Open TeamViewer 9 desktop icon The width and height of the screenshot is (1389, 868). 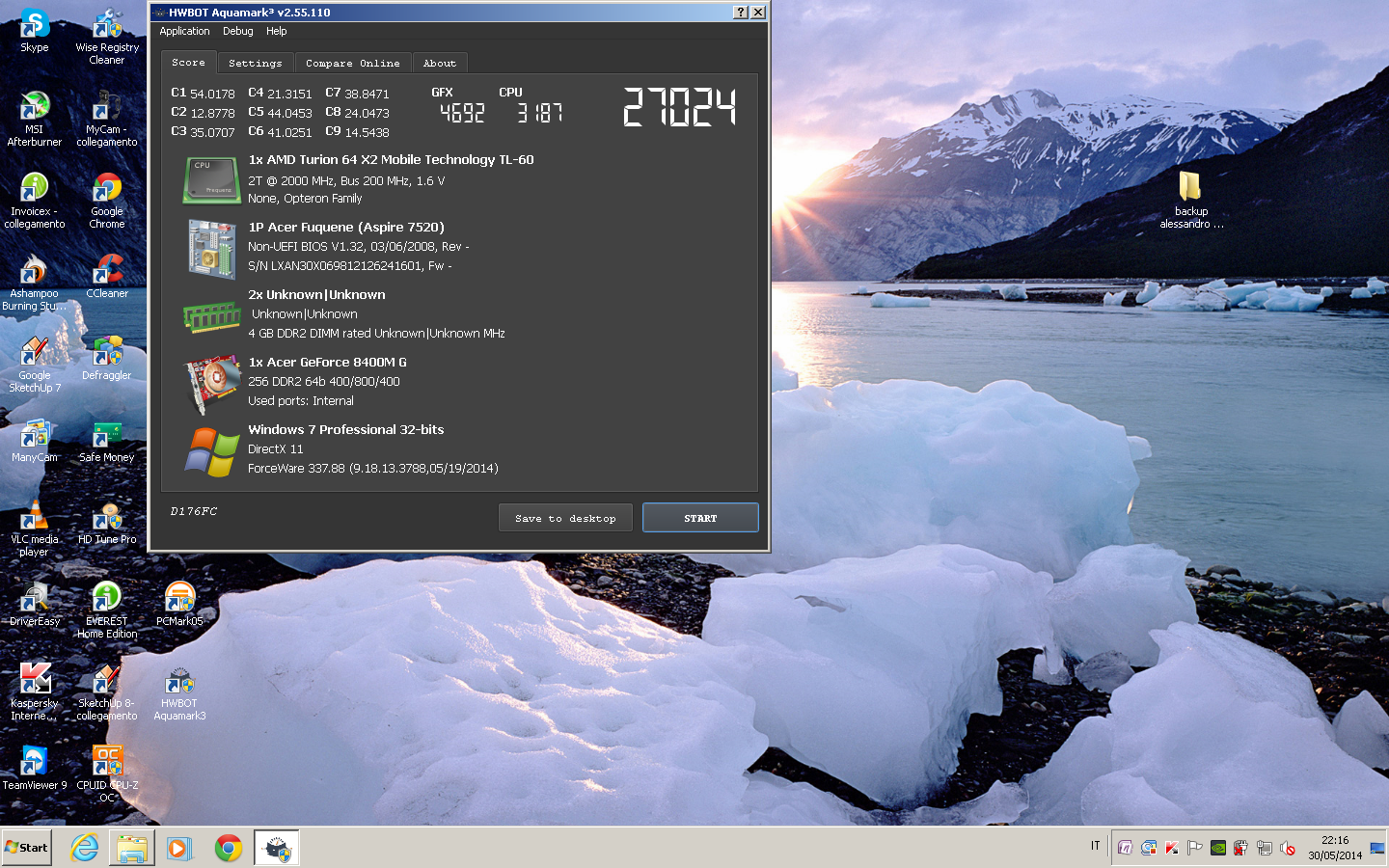35,767
